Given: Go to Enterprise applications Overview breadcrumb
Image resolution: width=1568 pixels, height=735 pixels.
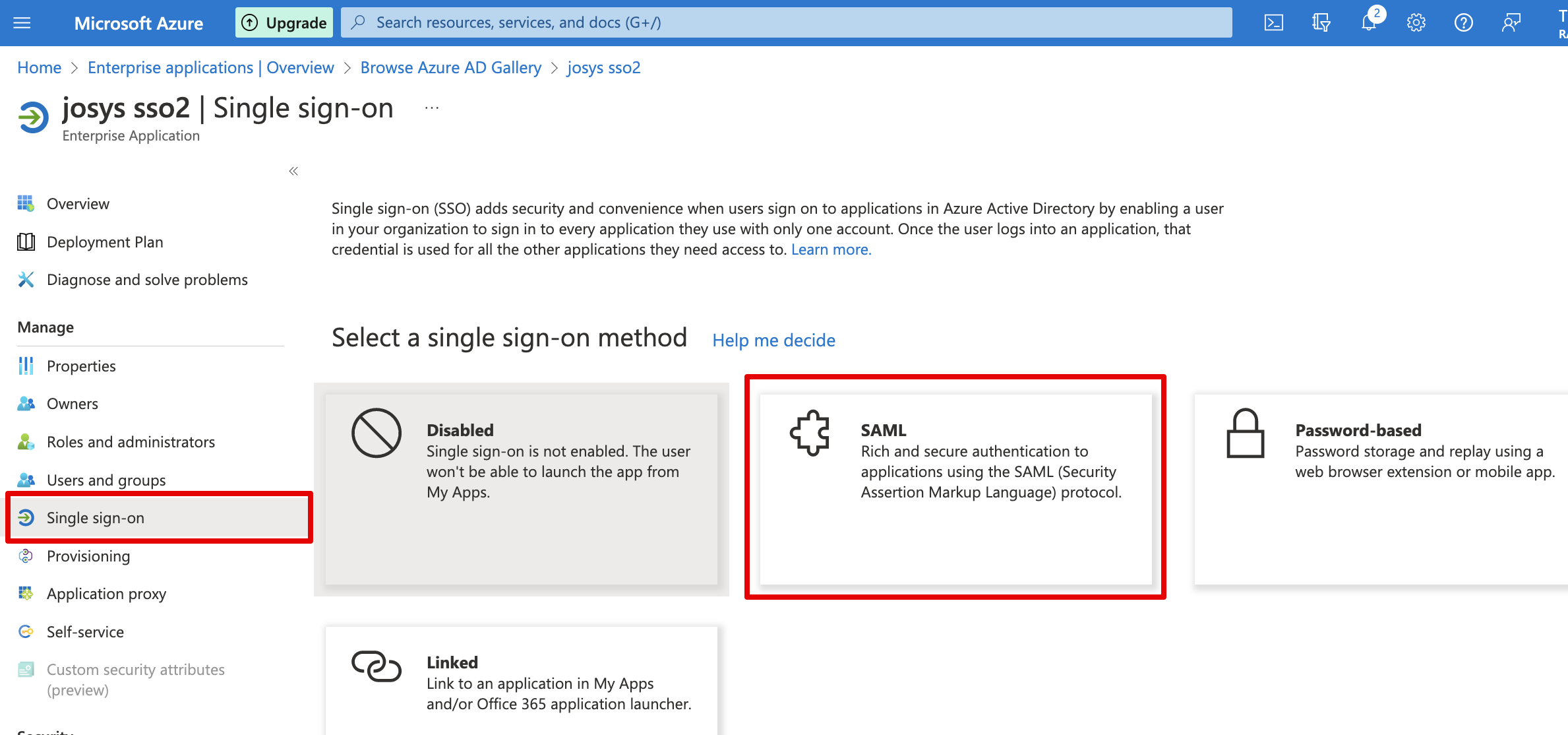Looking at the screenshot, I should click(x=210, y=68).
